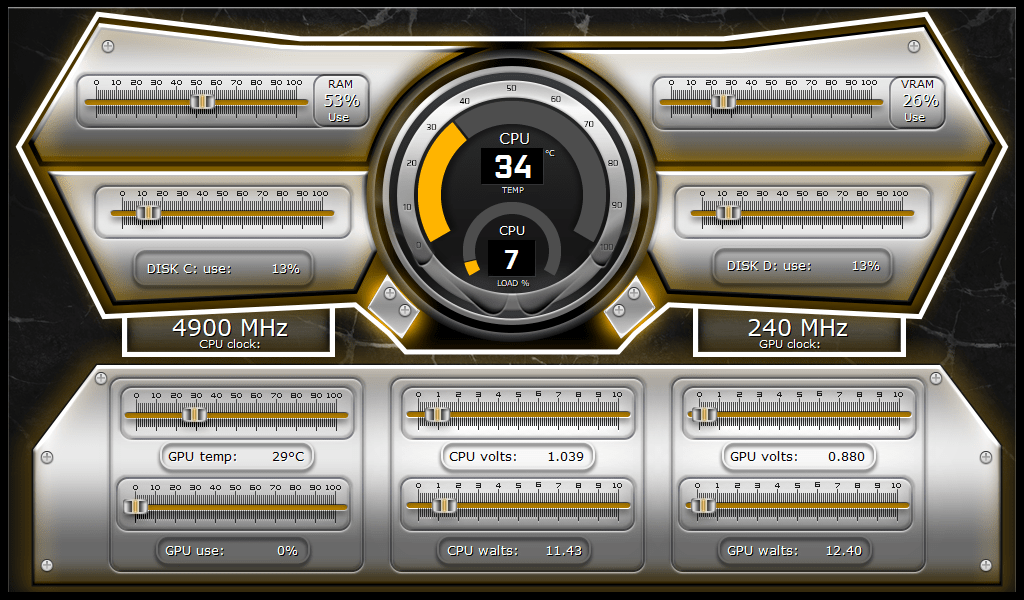Click the RAM 53% Use label
Viewport: 1024px width, 600px height.
(x=340, y=99)
